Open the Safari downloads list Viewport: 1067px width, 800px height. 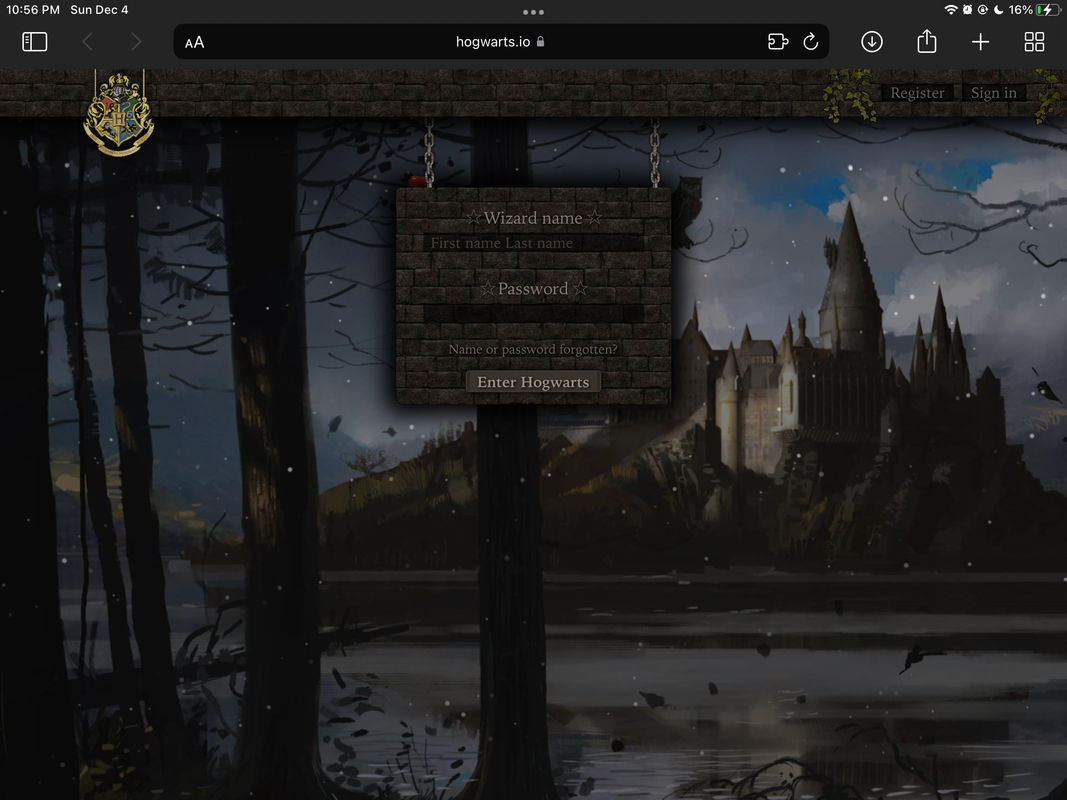pos(872,42)
